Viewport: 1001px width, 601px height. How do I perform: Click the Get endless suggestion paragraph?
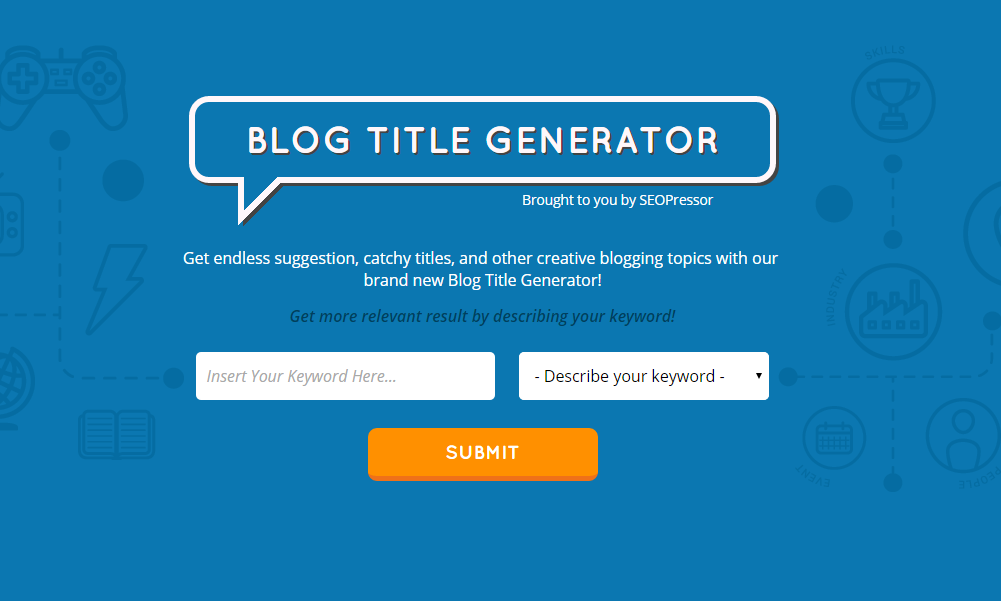481,269
